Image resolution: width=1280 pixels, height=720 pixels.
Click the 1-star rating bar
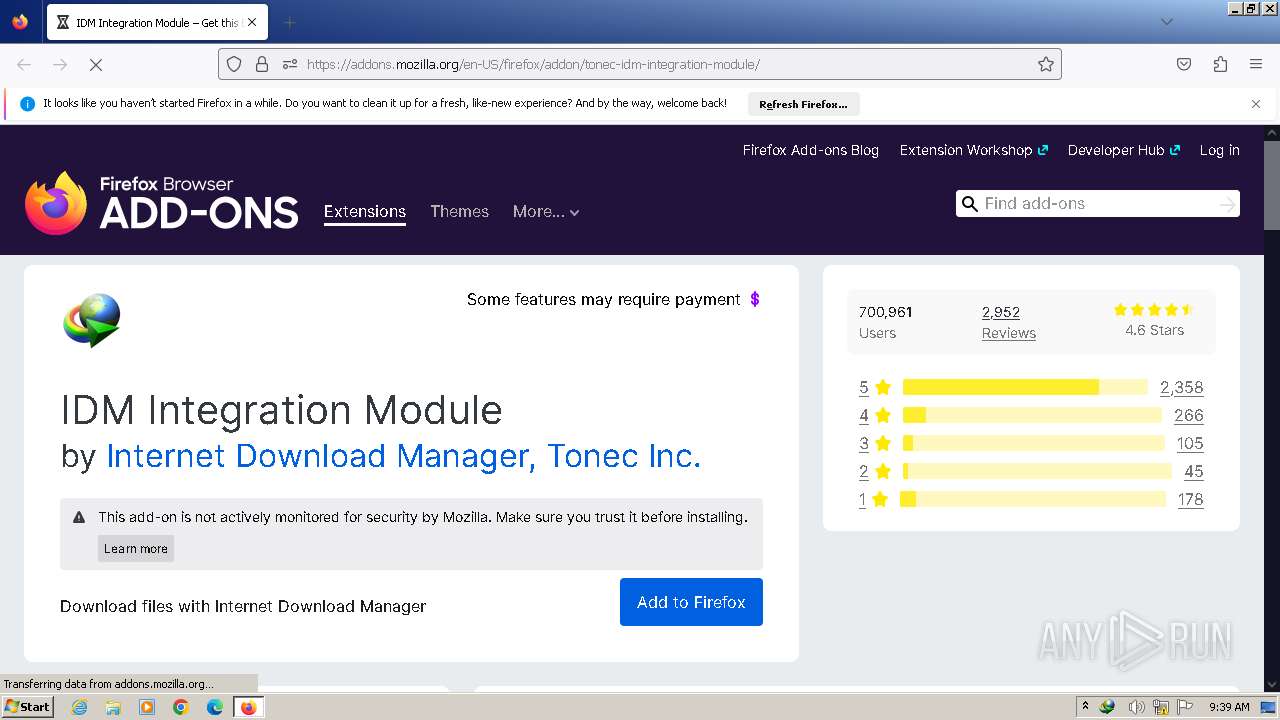pos(1033,499)
